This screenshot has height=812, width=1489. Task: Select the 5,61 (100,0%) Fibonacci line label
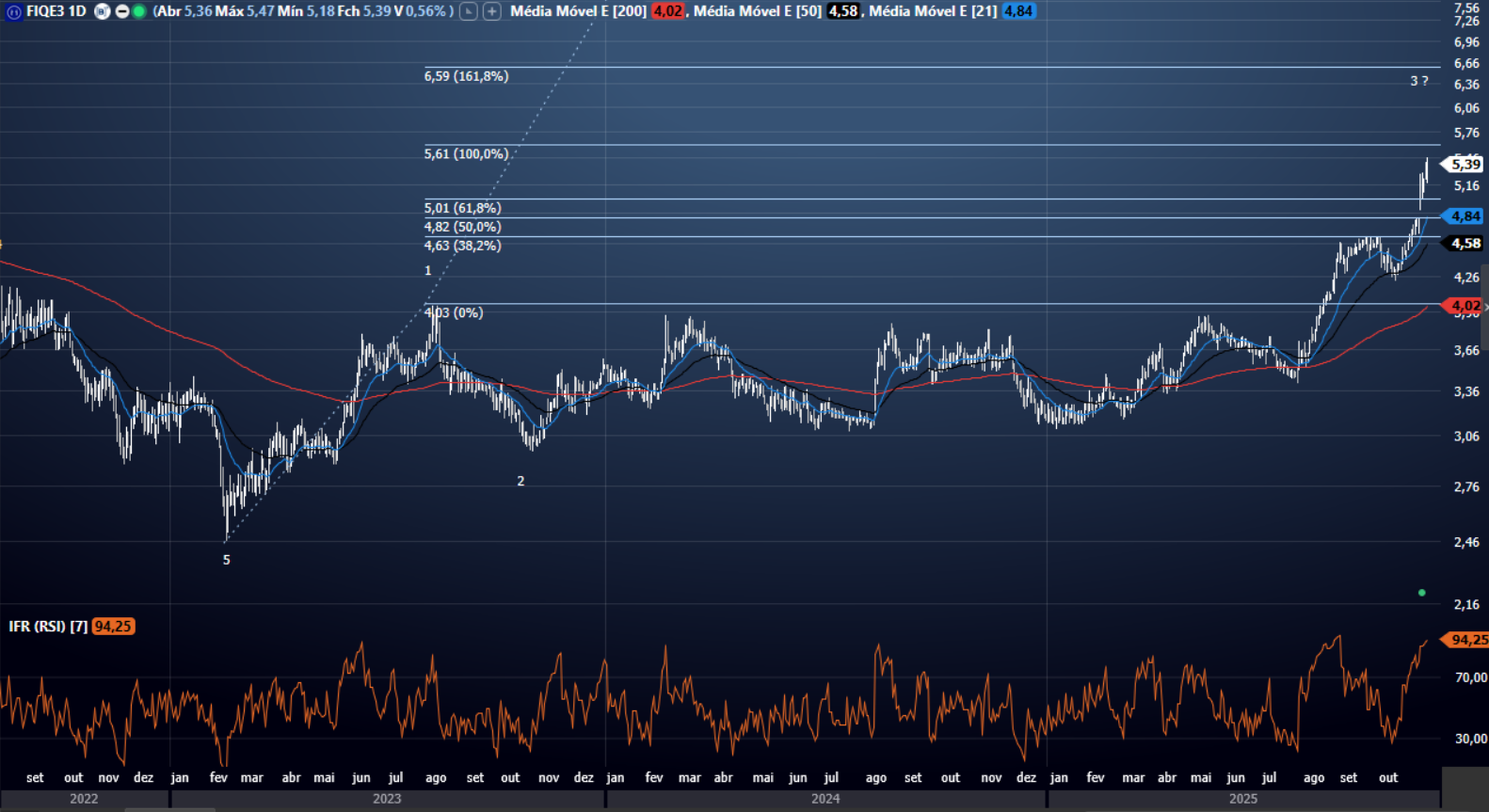pyautogui.click(x=466, y=153)
